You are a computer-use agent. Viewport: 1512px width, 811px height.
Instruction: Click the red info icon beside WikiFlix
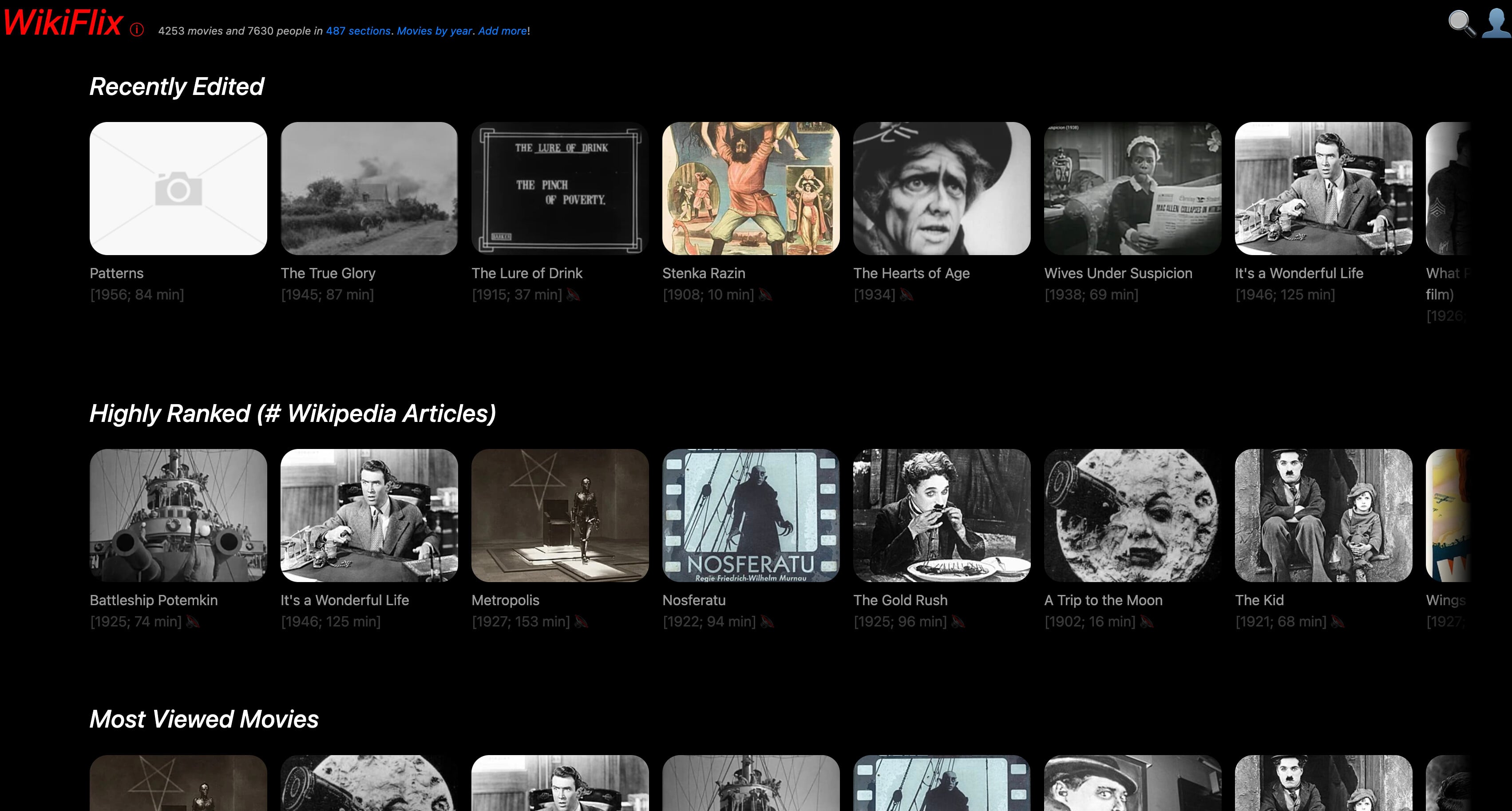(x=137, y=30)
